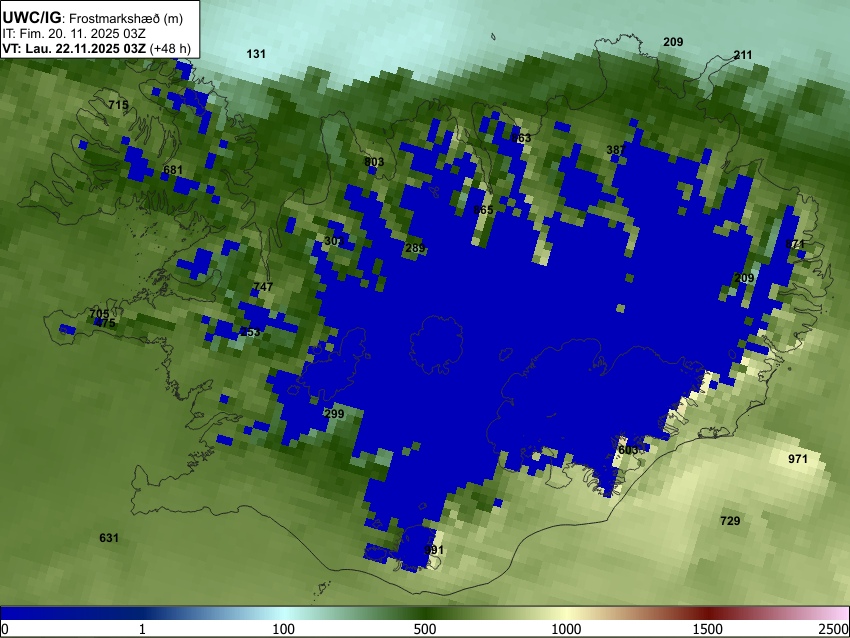The height and width of the screenshot is (638, 850).
Task: Click the legend tick label 1000
Action: 566,629
